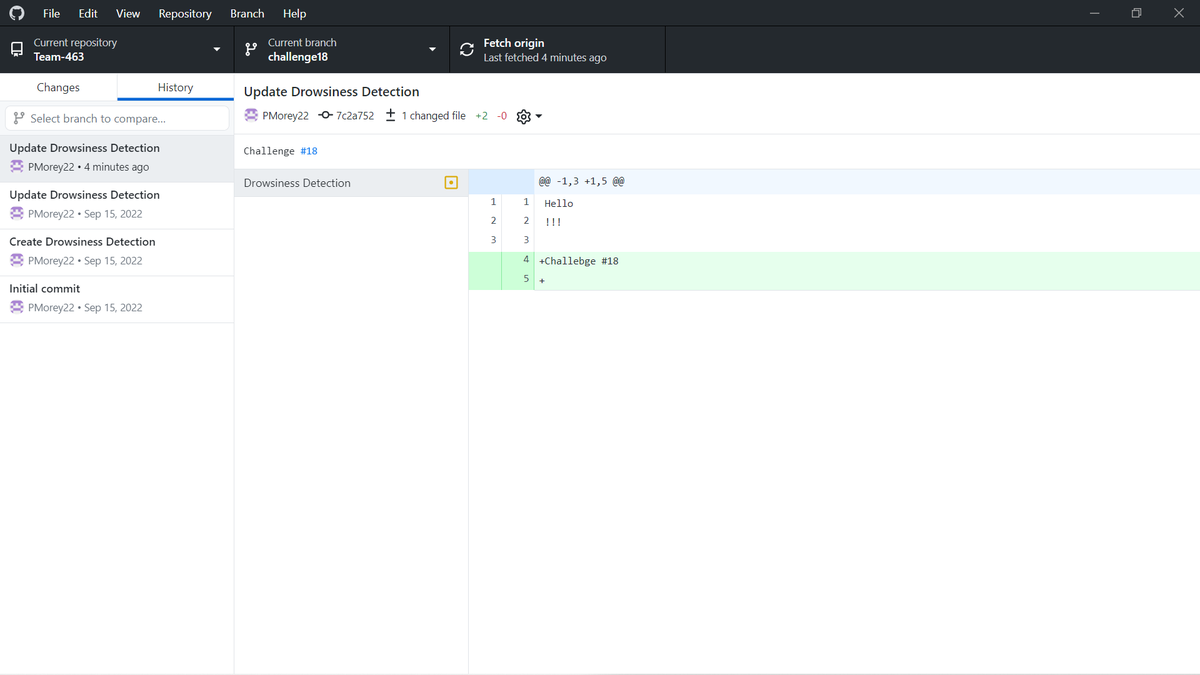This screenshot has height=675, width=1200.
Task: Open the diff settings gear dropdown
Action: tap(529, 116)
